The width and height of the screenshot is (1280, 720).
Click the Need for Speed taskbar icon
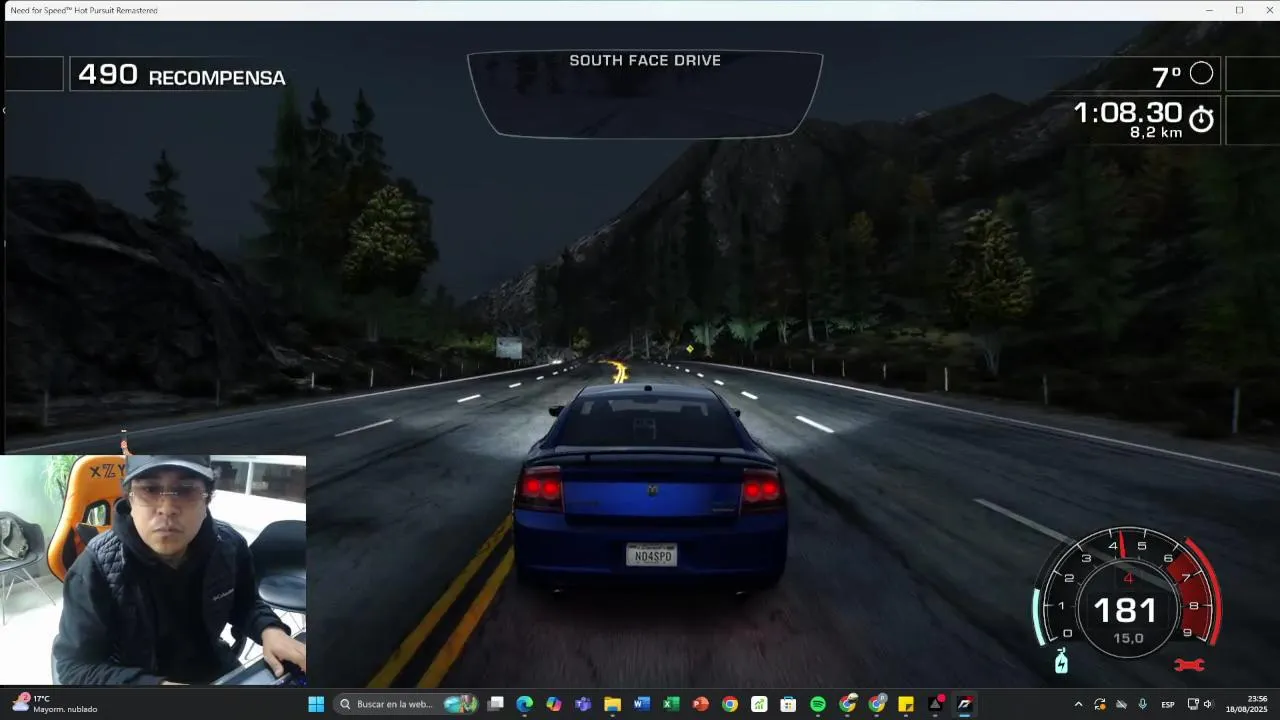point(964,704)
